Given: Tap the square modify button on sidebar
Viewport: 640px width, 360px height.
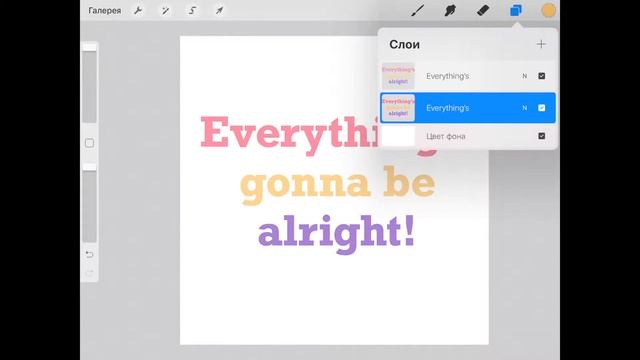Looking at the screenshot, I should pyautogui.click(x=89, y=143).
